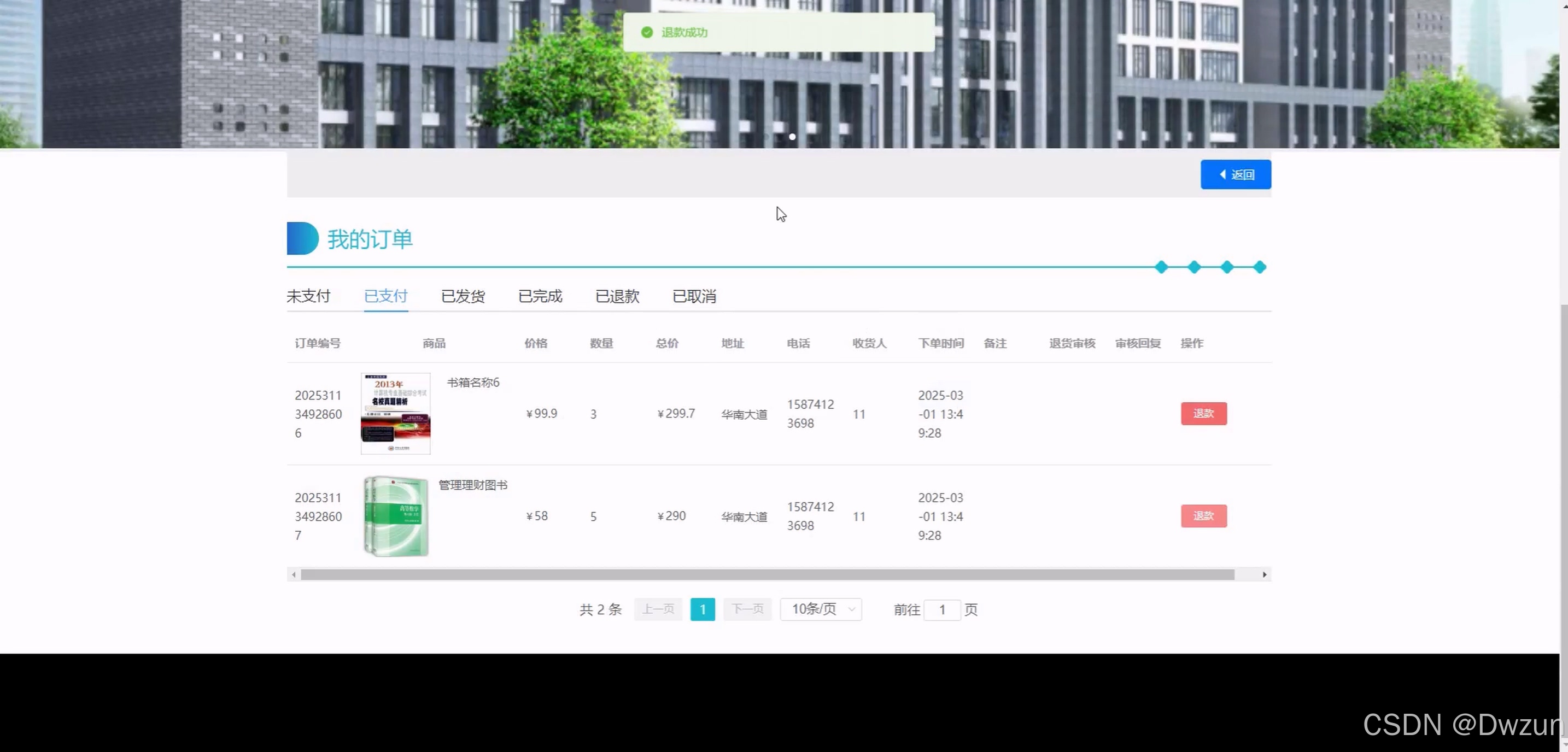
Task: Click the blue 返回 back button
Action: 1235,175
